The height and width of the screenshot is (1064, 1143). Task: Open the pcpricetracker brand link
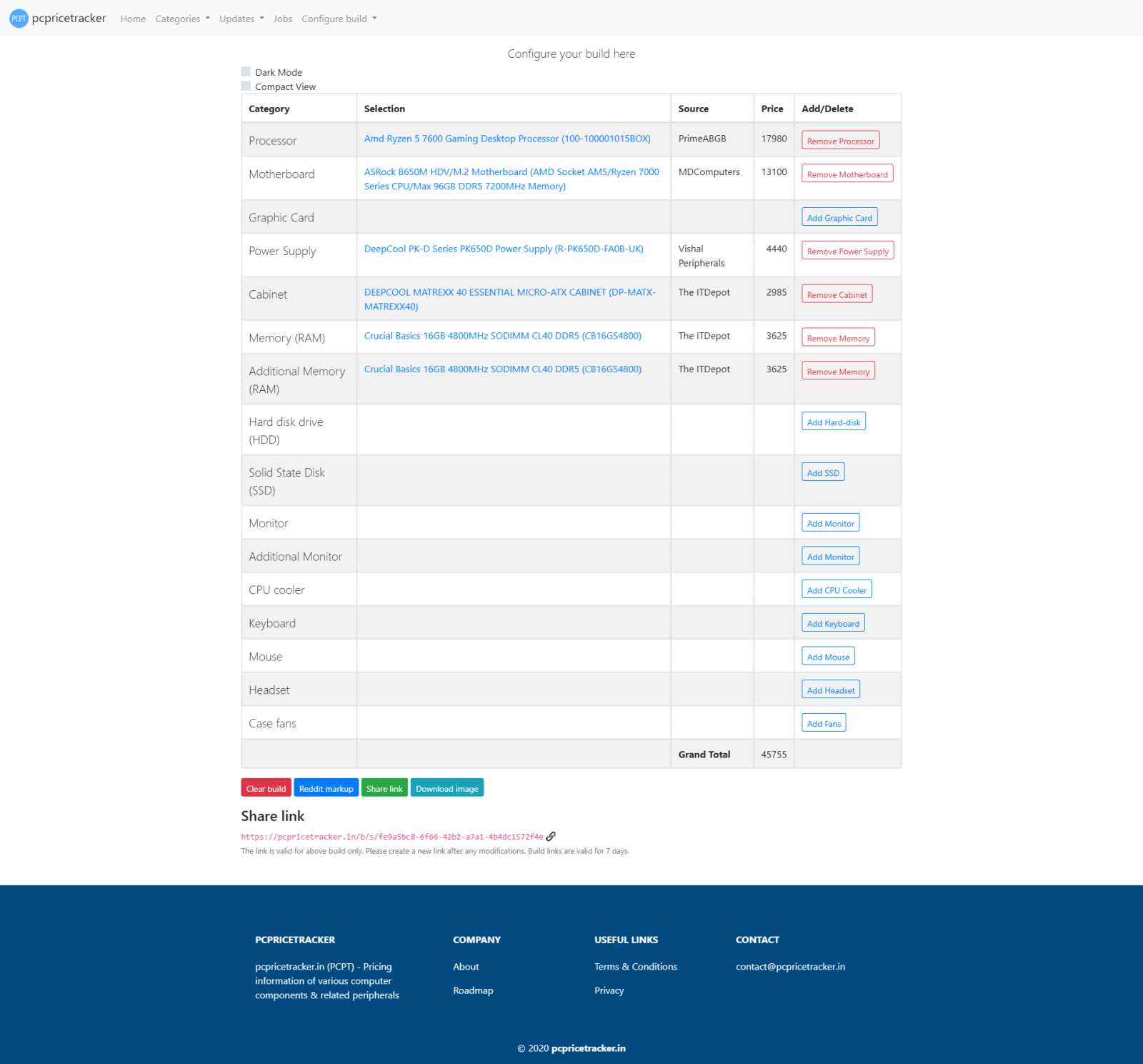[69, 19]
